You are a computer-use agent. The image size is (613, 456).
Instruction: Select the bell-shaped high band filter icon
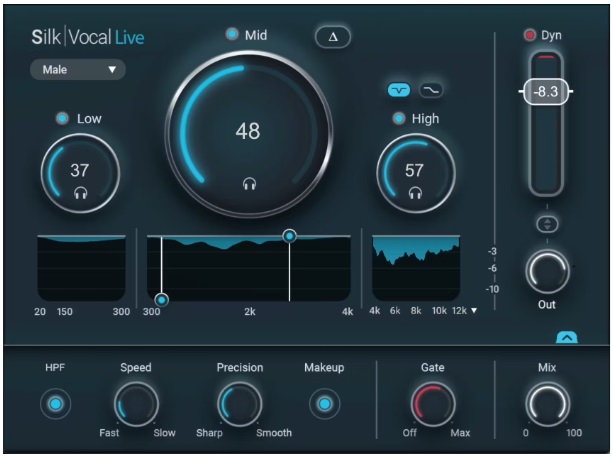399,90
